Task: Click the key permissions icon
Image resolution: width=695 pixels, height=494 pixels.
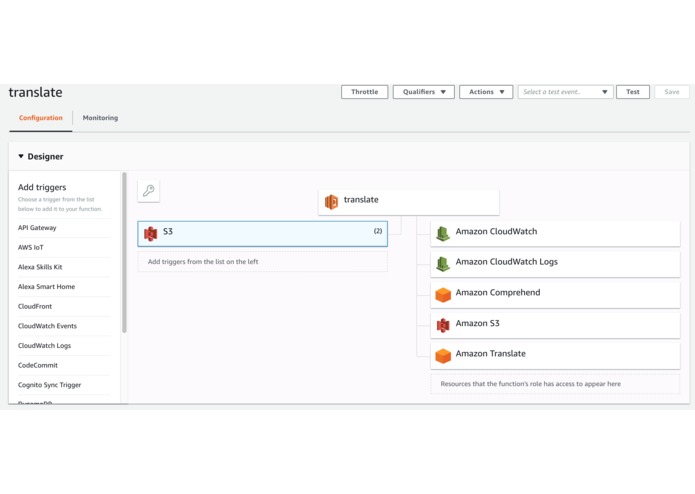Action: pos(148,191)
